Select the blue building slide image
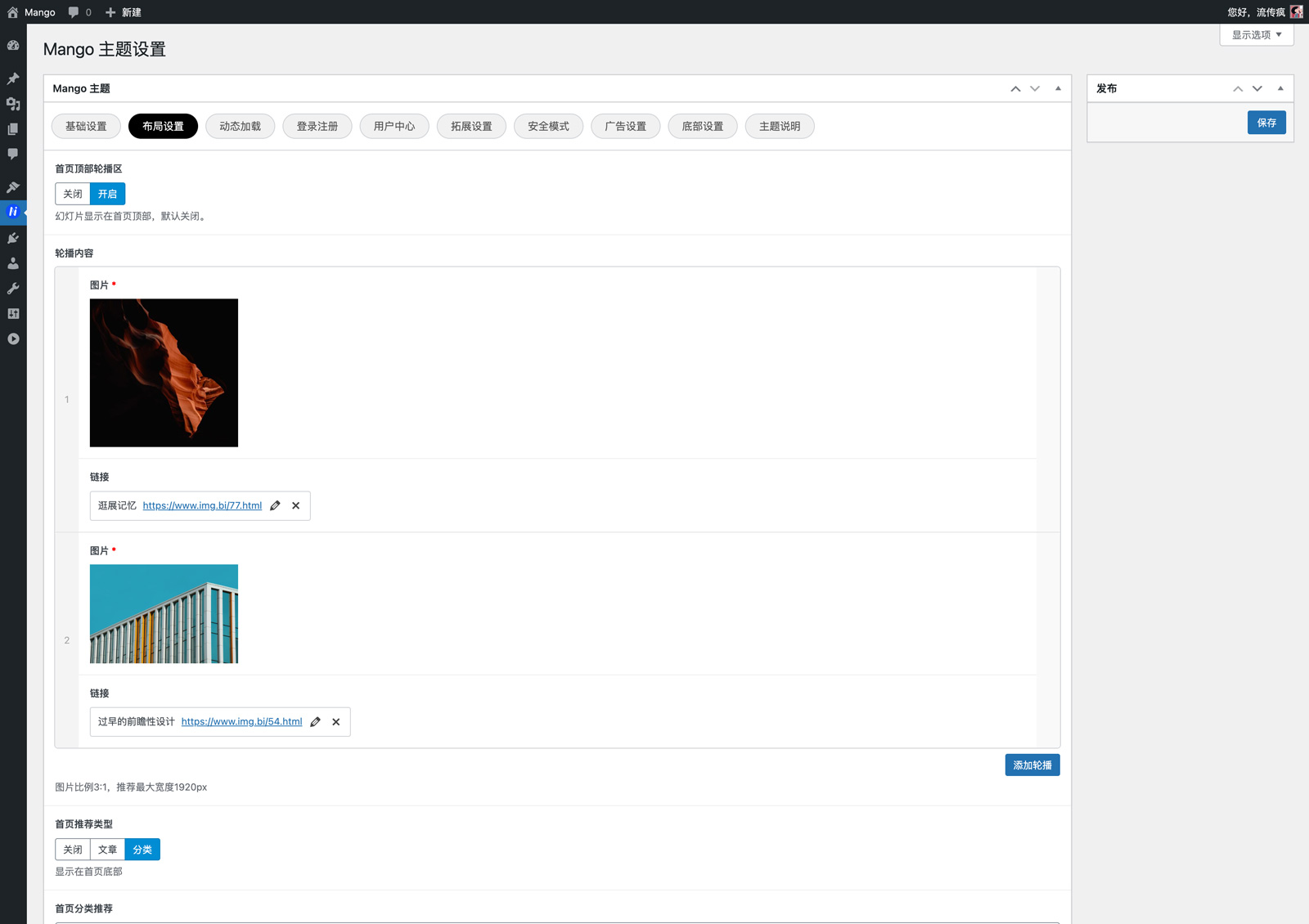Screen dimensions: 1309x924 coord(164,614)
